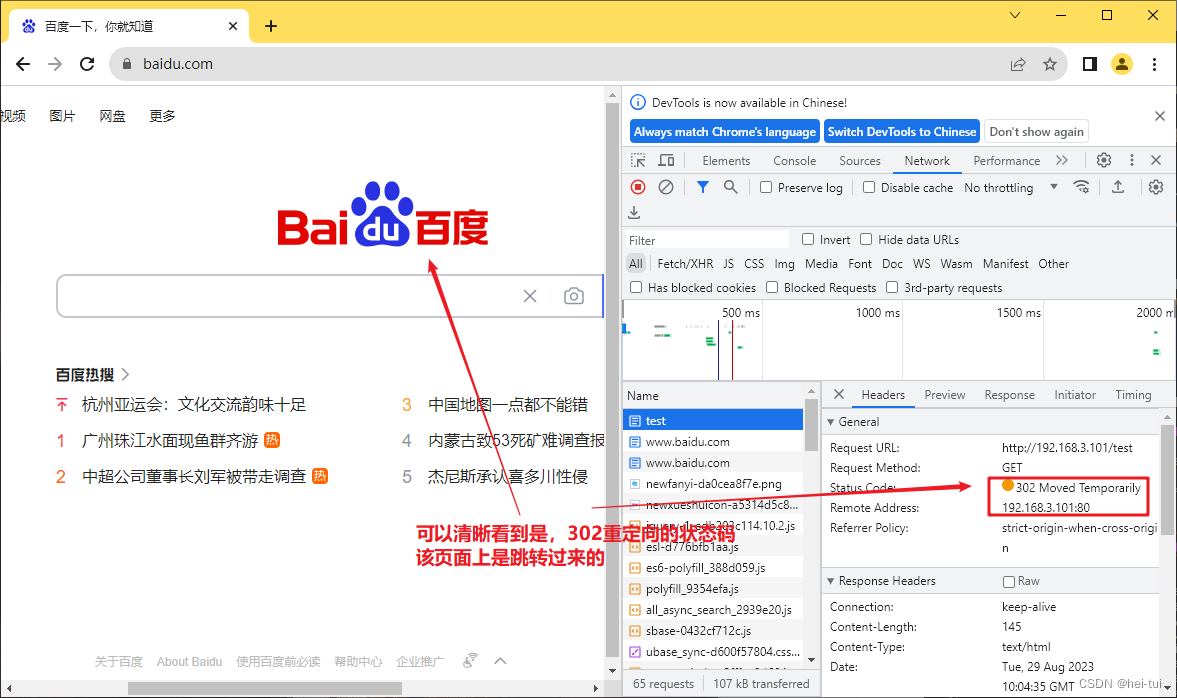Click the request list scrollbar
Screen dimensions: 1177x698
pyautogui.click(x=811, y=425)
